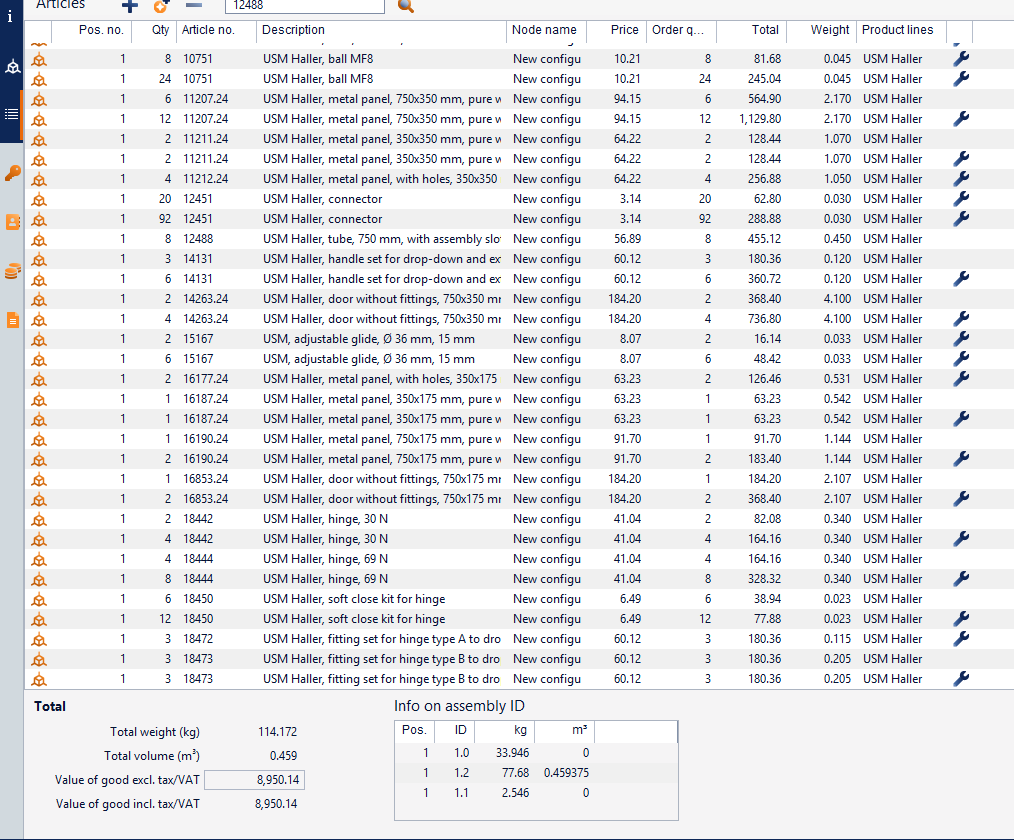Click weight cell '0.115'
This screenshot has width=1014, height=840.
pos(837,639)
